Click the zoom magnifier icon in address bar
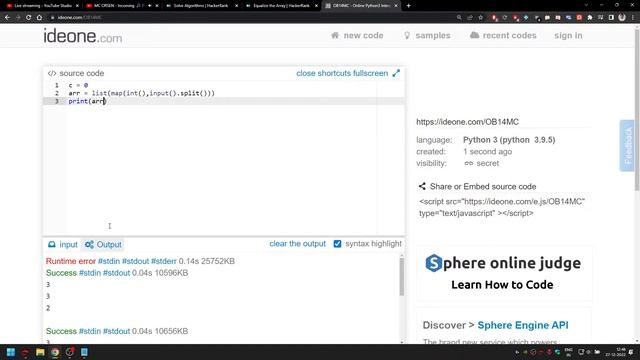Image resolution: width=640 pixels, height=360 pixels. click(x=459, y=18)
